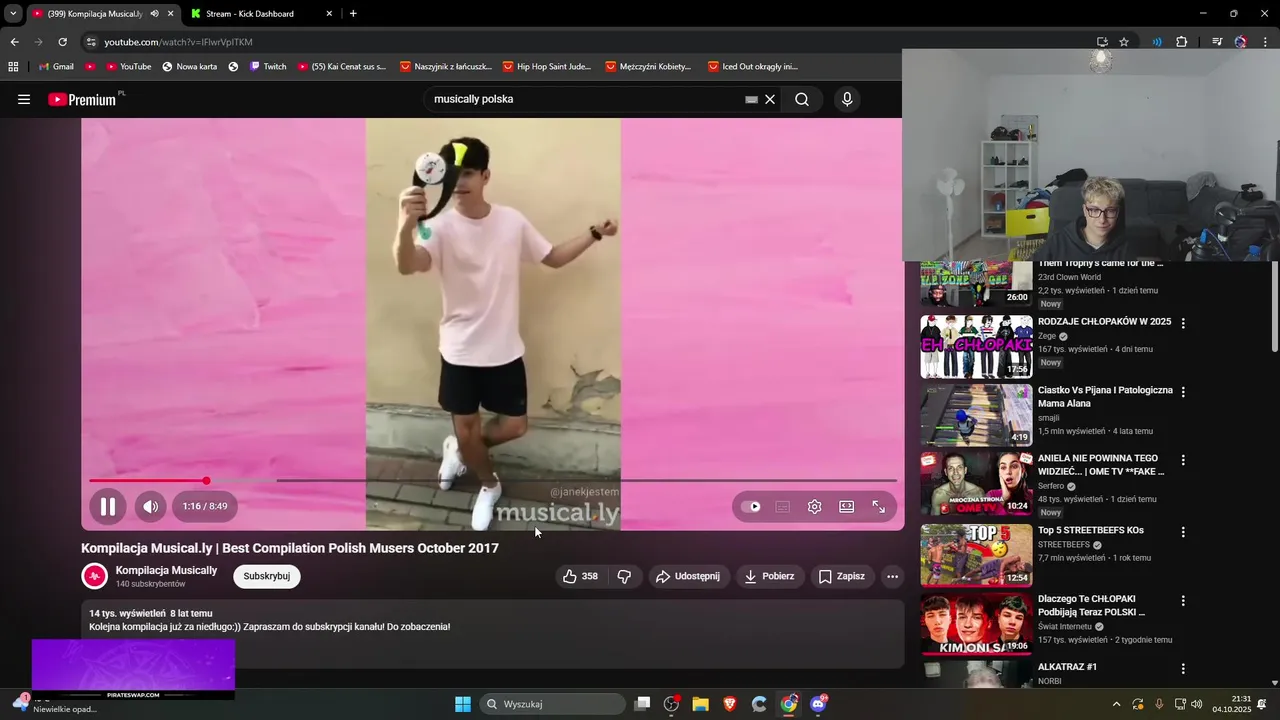The image size is (1280, 720).
Task: Open options for Dlaczego Te CHŁOPAKI video
Action: click(x=1183, y=600)
